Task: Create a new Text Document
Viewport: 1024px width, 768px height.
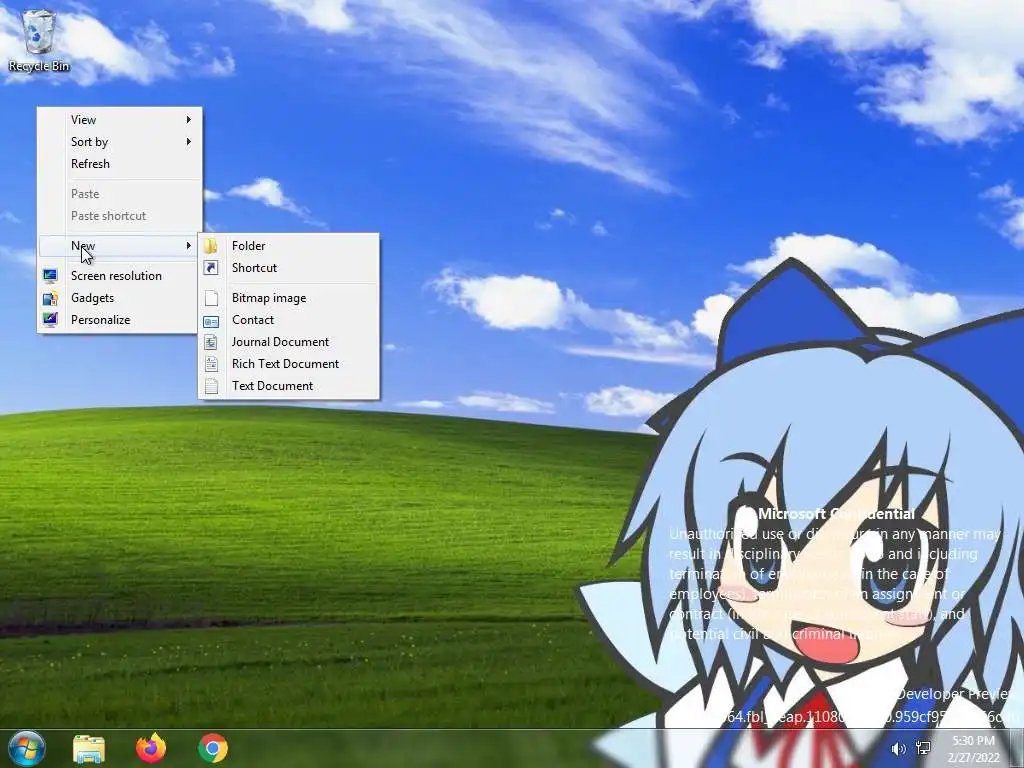Action: [289, 386]
